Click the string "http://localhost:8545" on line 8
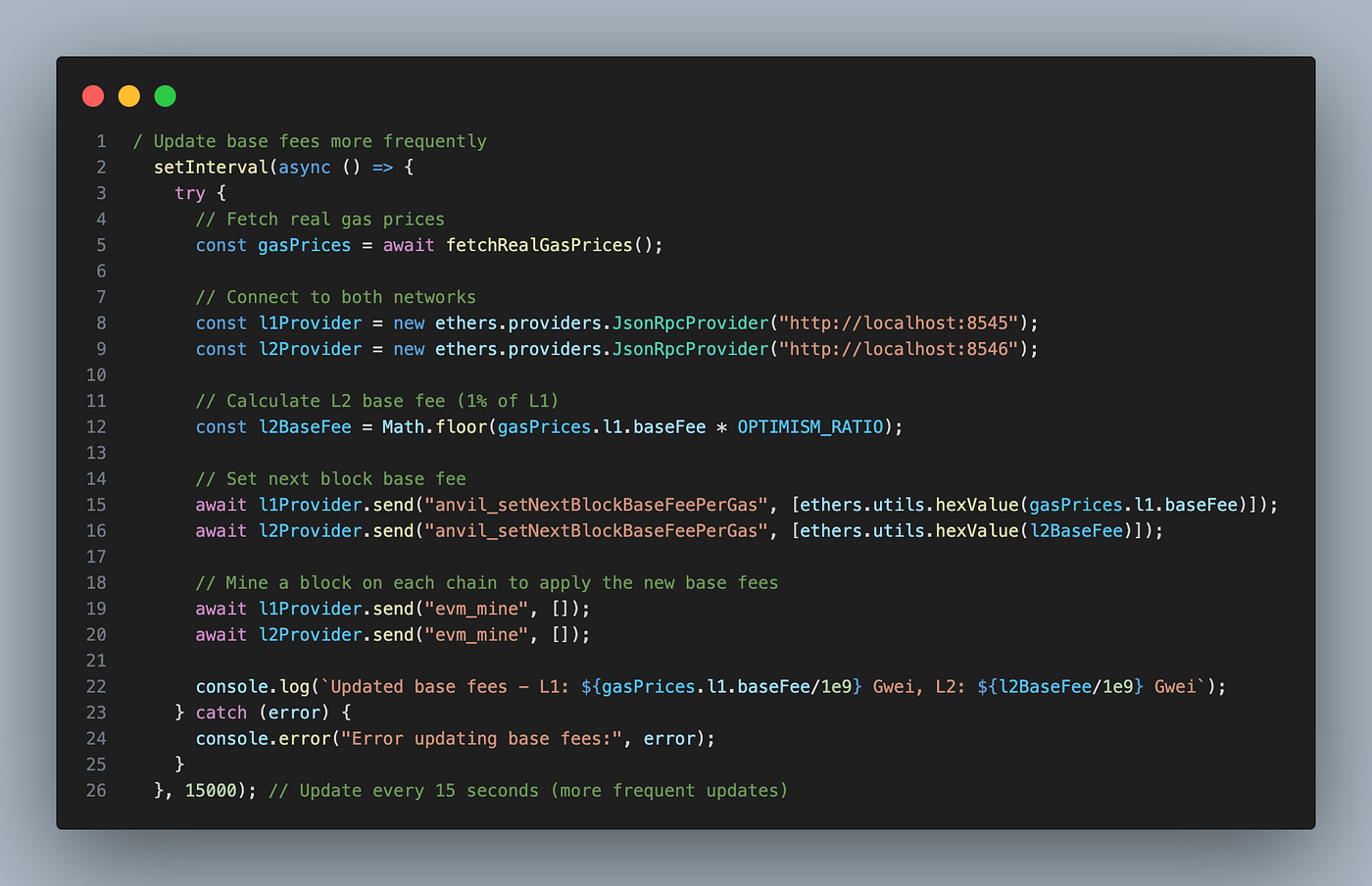Viewport: 1372px width, 886px height. tap(901, 323)
